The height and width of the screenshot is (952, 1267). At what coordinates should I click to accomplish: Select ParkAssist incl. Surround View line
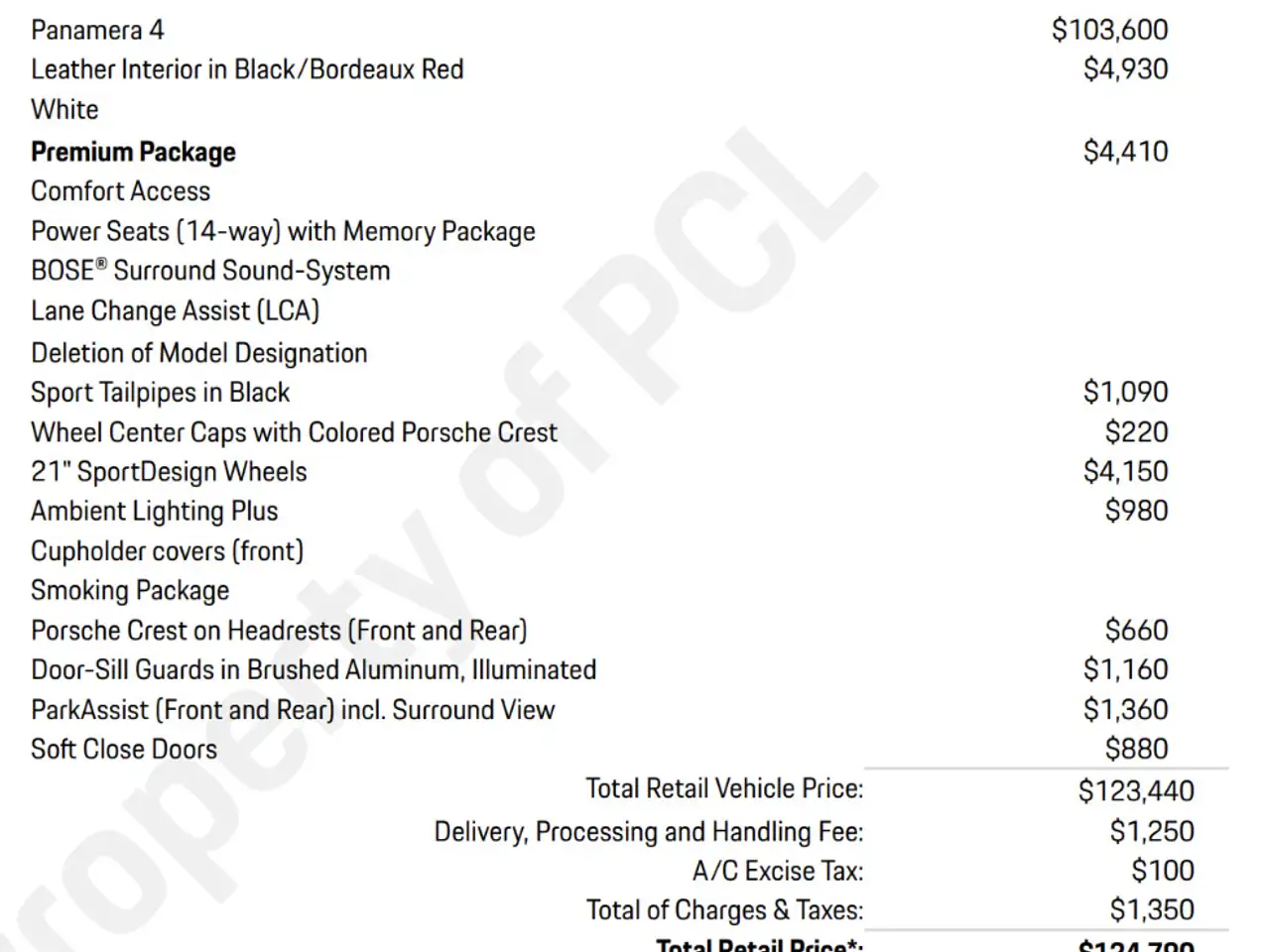click(293, 710)
